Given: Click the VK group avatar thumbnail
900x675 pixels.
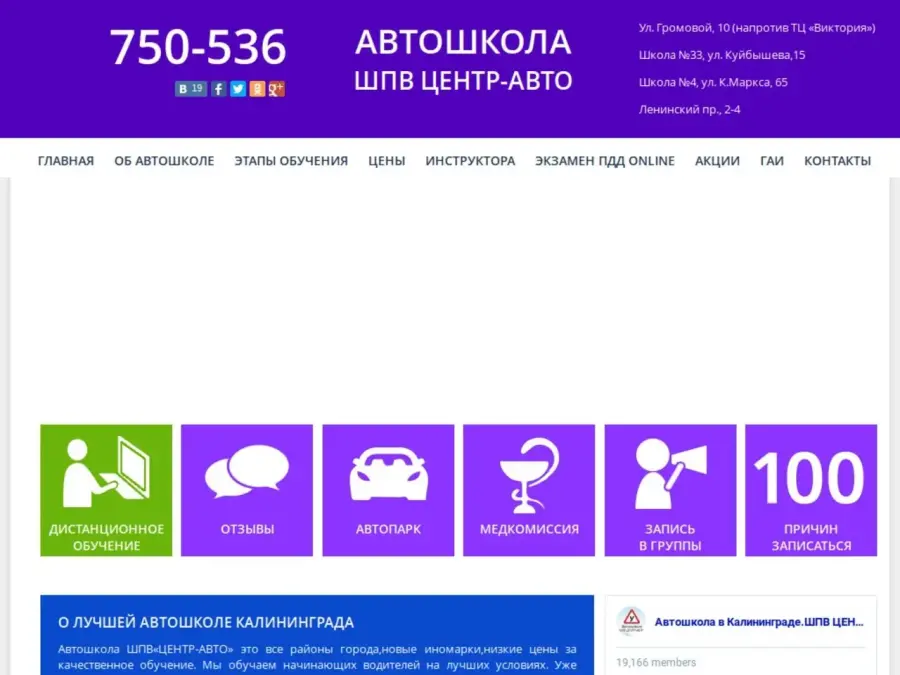Looking at the screenshot, I should [x=631, y=622].
